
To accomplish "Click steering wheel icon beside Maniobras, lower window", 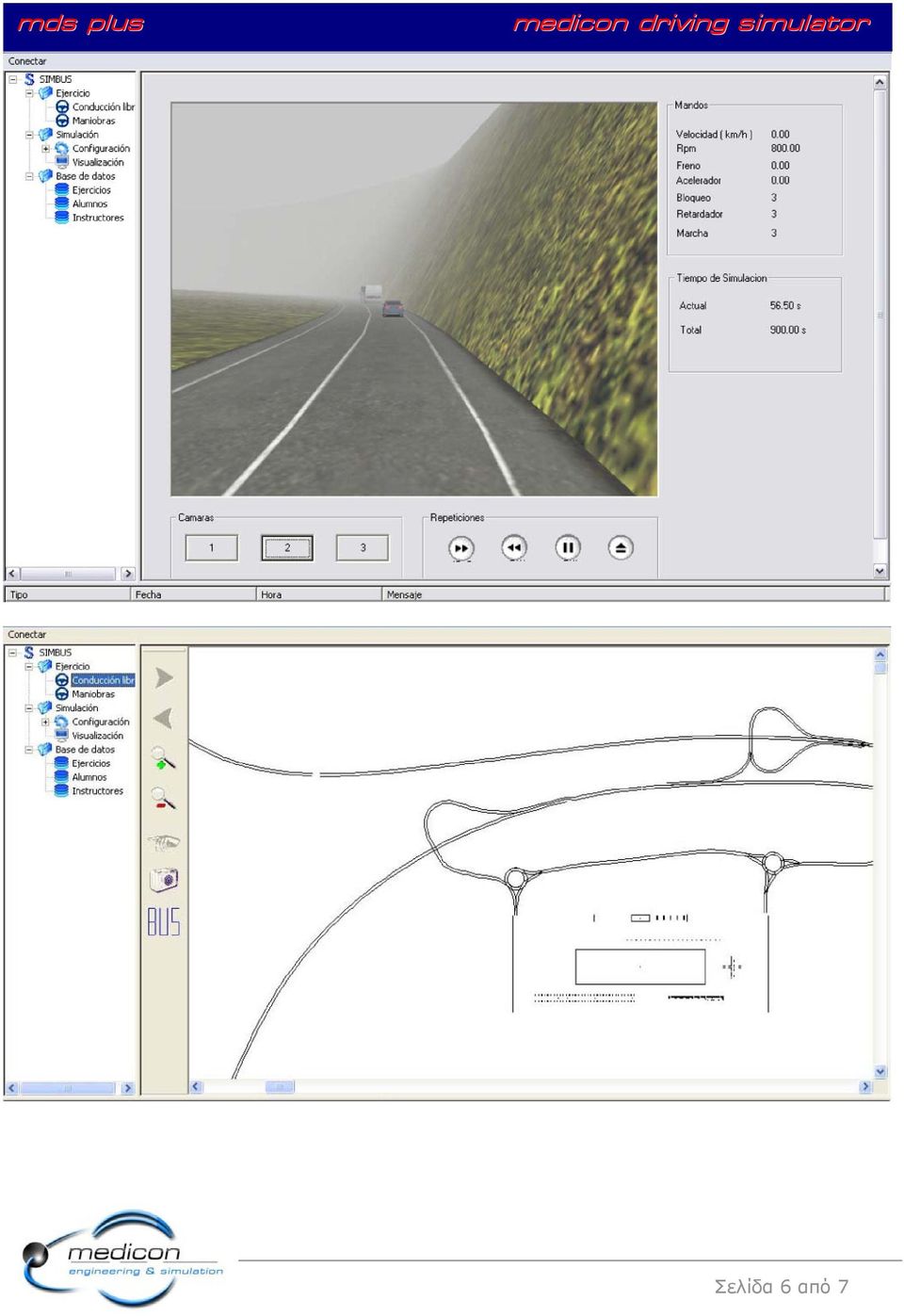I will pos(61,694).
